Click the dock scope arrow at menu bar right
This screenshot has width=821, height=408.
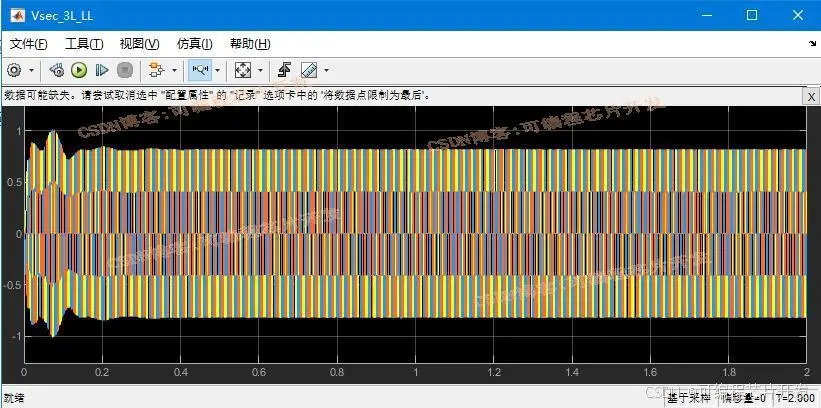coord(813,45)
